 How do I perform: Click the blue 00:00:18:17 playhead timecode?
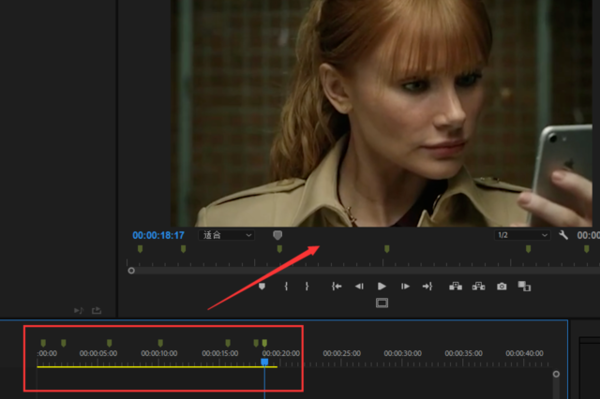(x=158, y=235)
